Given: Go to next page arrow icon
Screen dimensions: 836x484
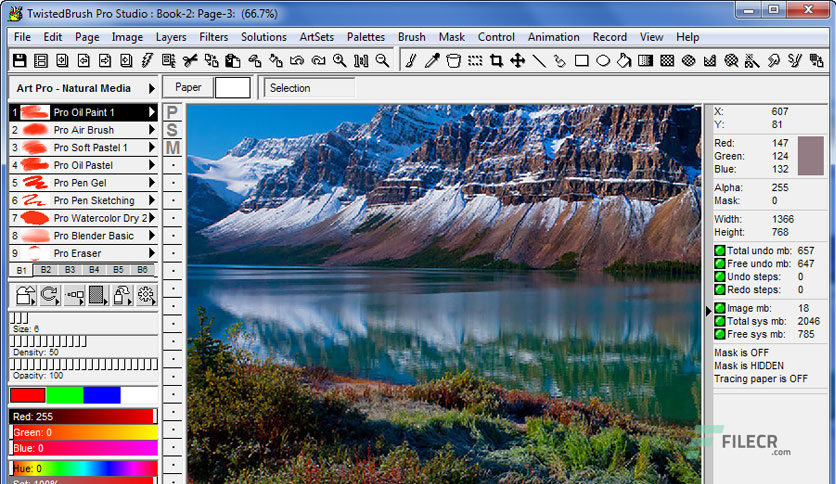Looking at the screenshot, I should (x=105, y=61).
